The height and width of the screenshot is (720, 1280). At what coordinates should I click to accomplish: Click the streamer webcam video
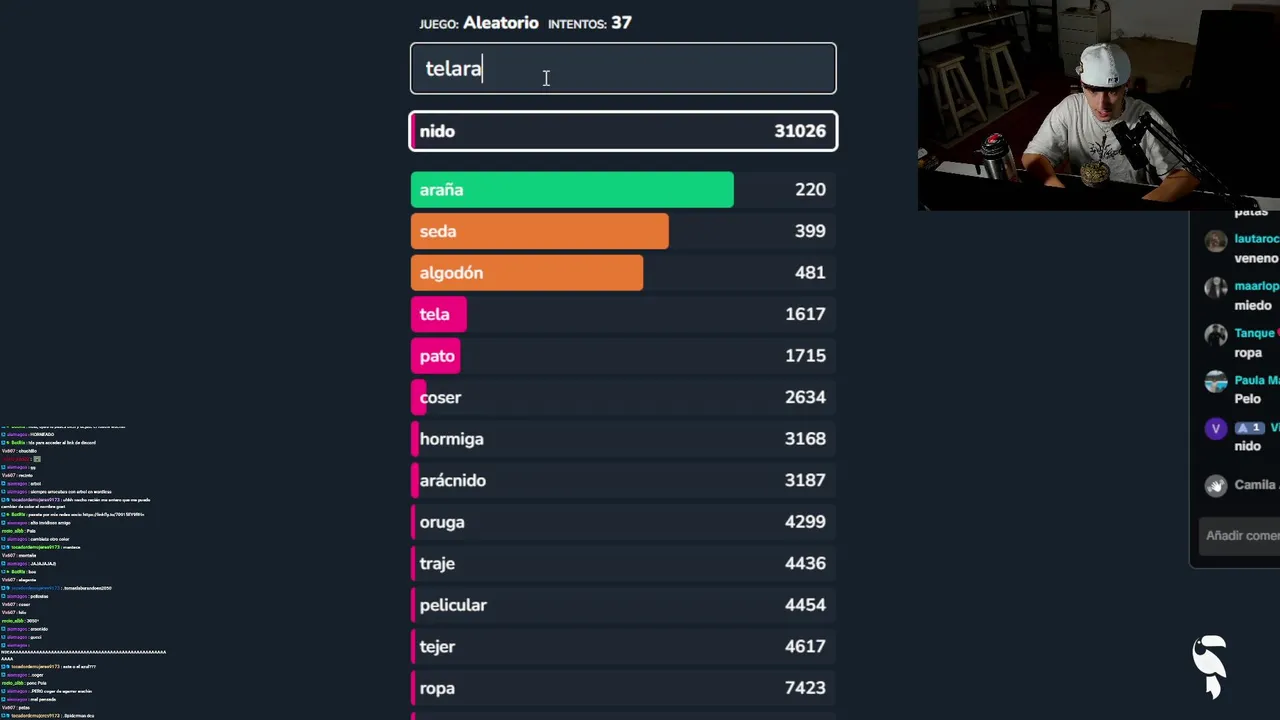coord(1098,105)
